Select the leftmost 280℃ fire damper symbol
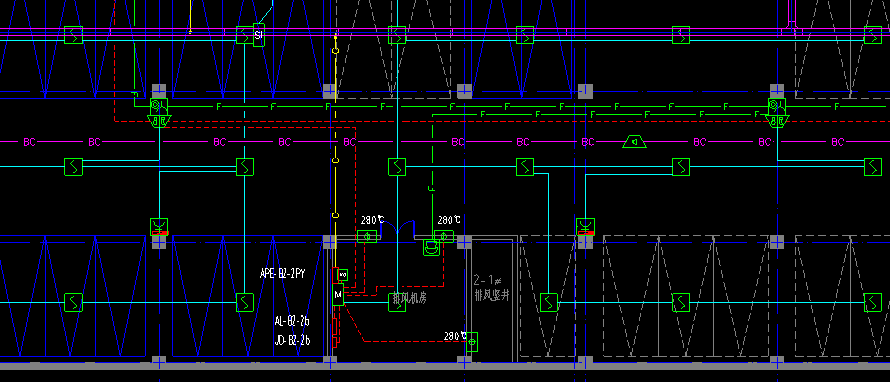This screenshot has height=382, width=890. (x=367, y=236)
